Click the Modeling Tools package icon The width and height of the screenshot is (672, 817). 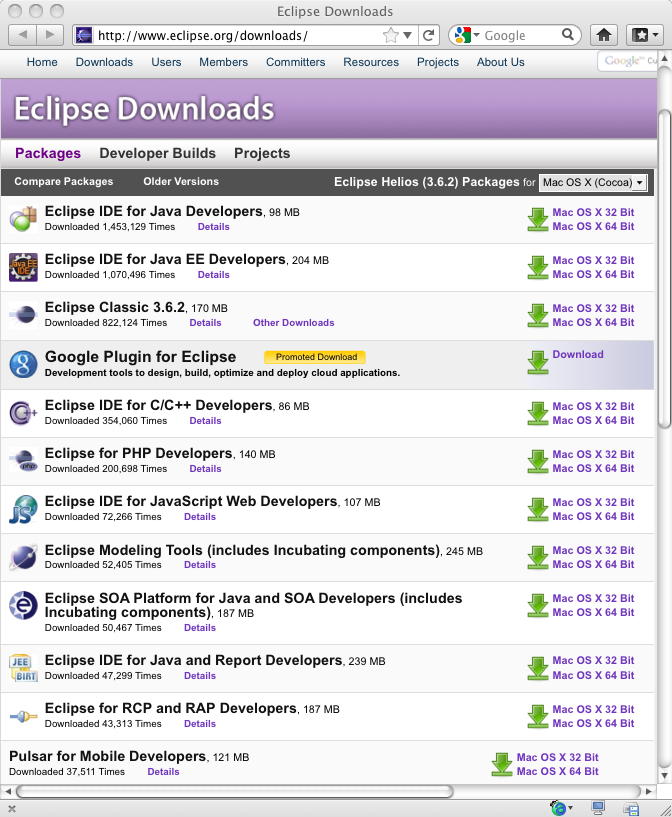tap(23, 557)
